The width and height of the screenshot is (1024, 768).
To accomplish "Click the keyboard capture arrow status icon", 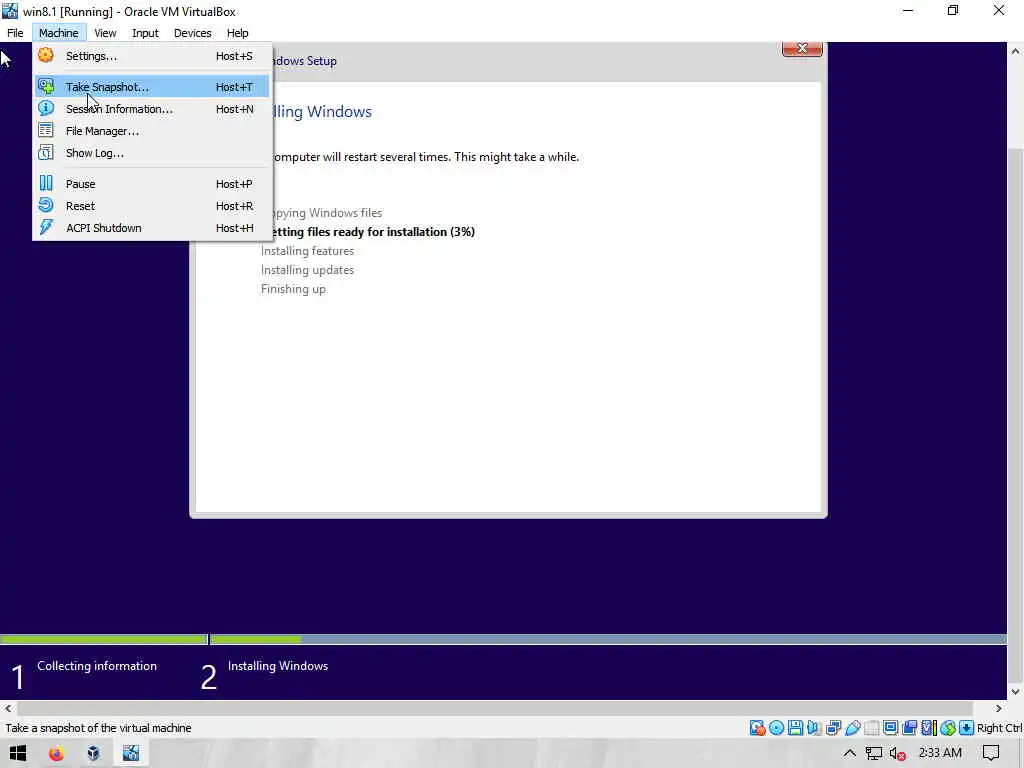I will coord(967,728).
